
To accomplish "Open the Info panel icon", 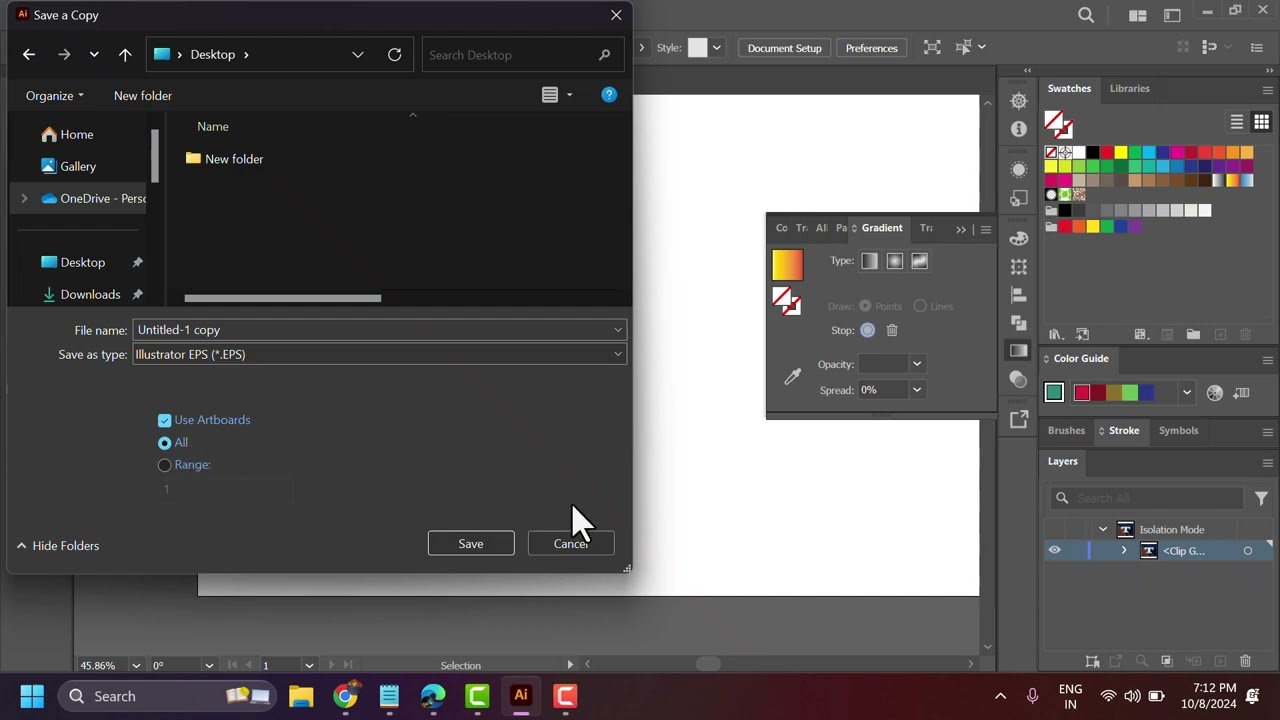I will (x=1019, y=129).
